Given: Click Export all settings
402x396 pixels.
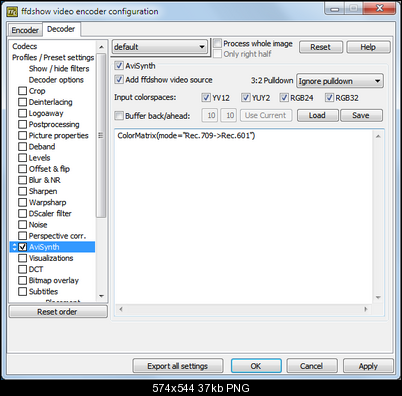Looking at the screenshot, I should click(178, 366).
